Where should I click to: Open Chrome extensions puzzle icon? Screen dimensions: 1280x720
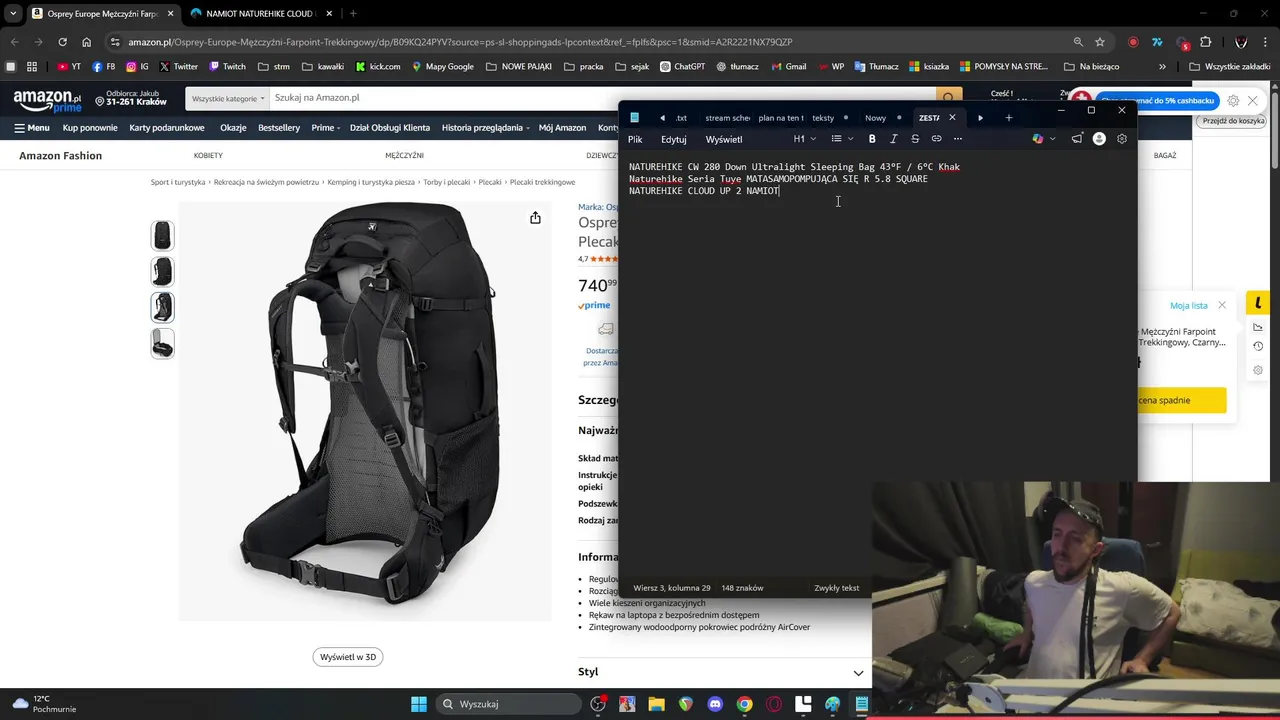click(1205, 42)
